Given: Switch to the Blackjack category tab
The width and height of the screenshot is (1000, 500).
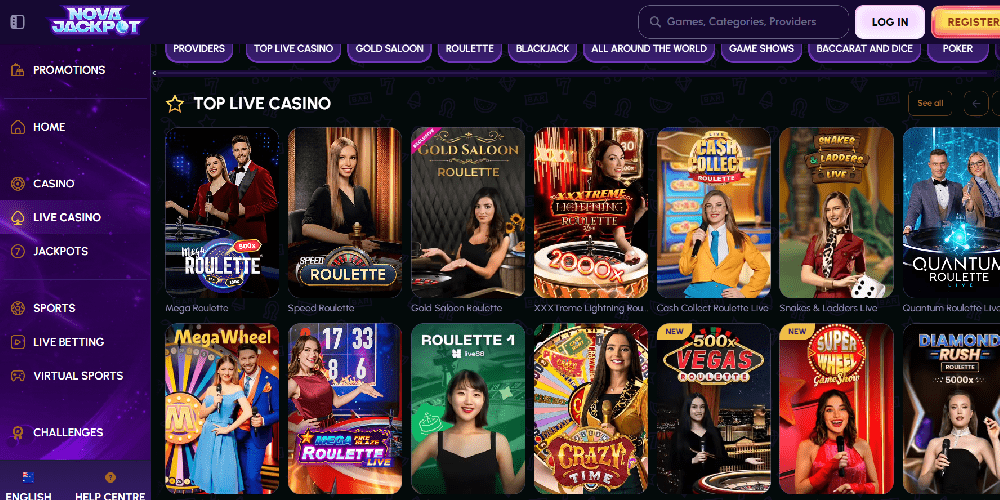Looking at the screenshot, I should point(542,48).
